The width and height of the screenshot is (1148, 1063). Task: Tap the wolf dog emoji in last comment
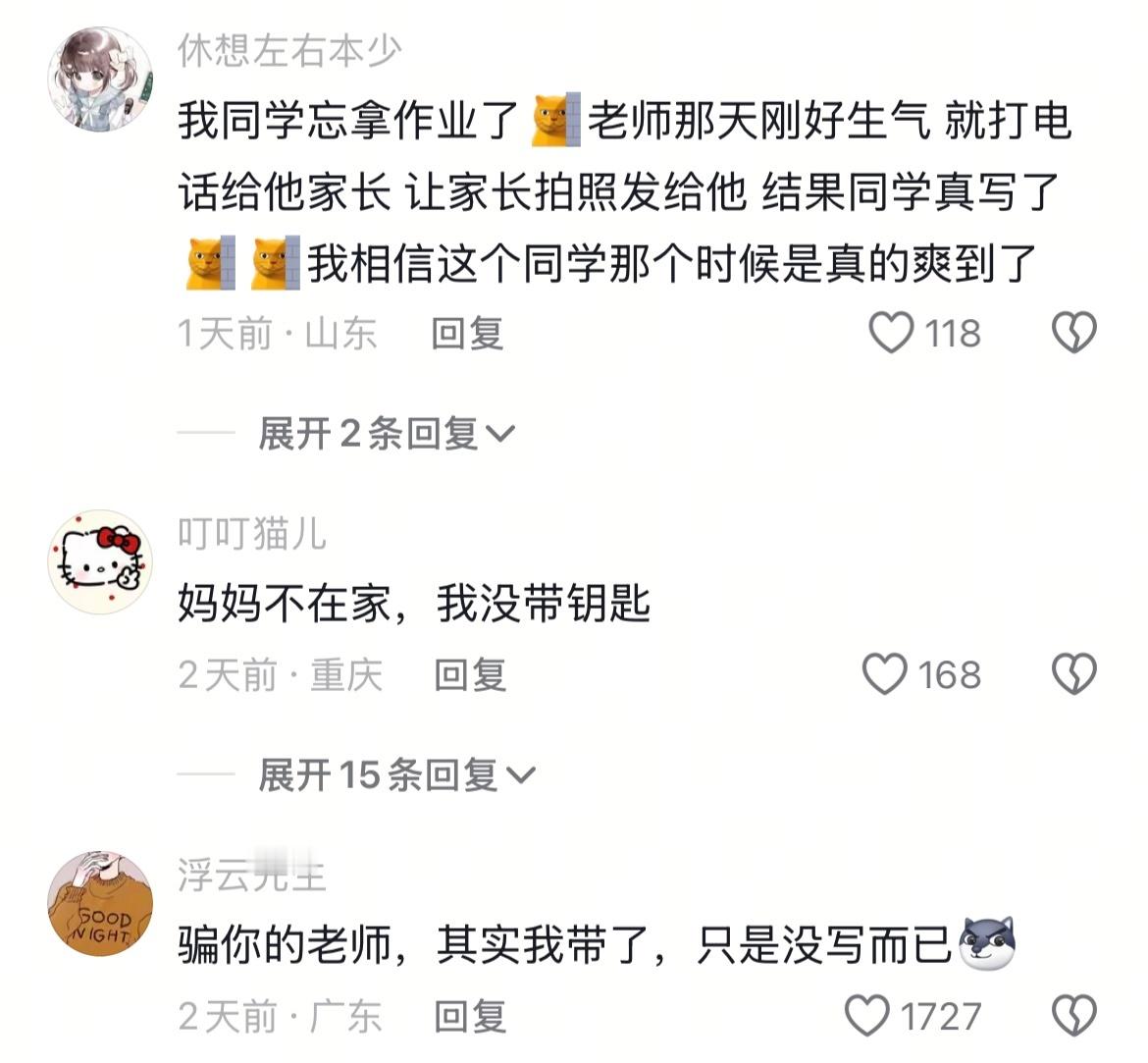987,943
